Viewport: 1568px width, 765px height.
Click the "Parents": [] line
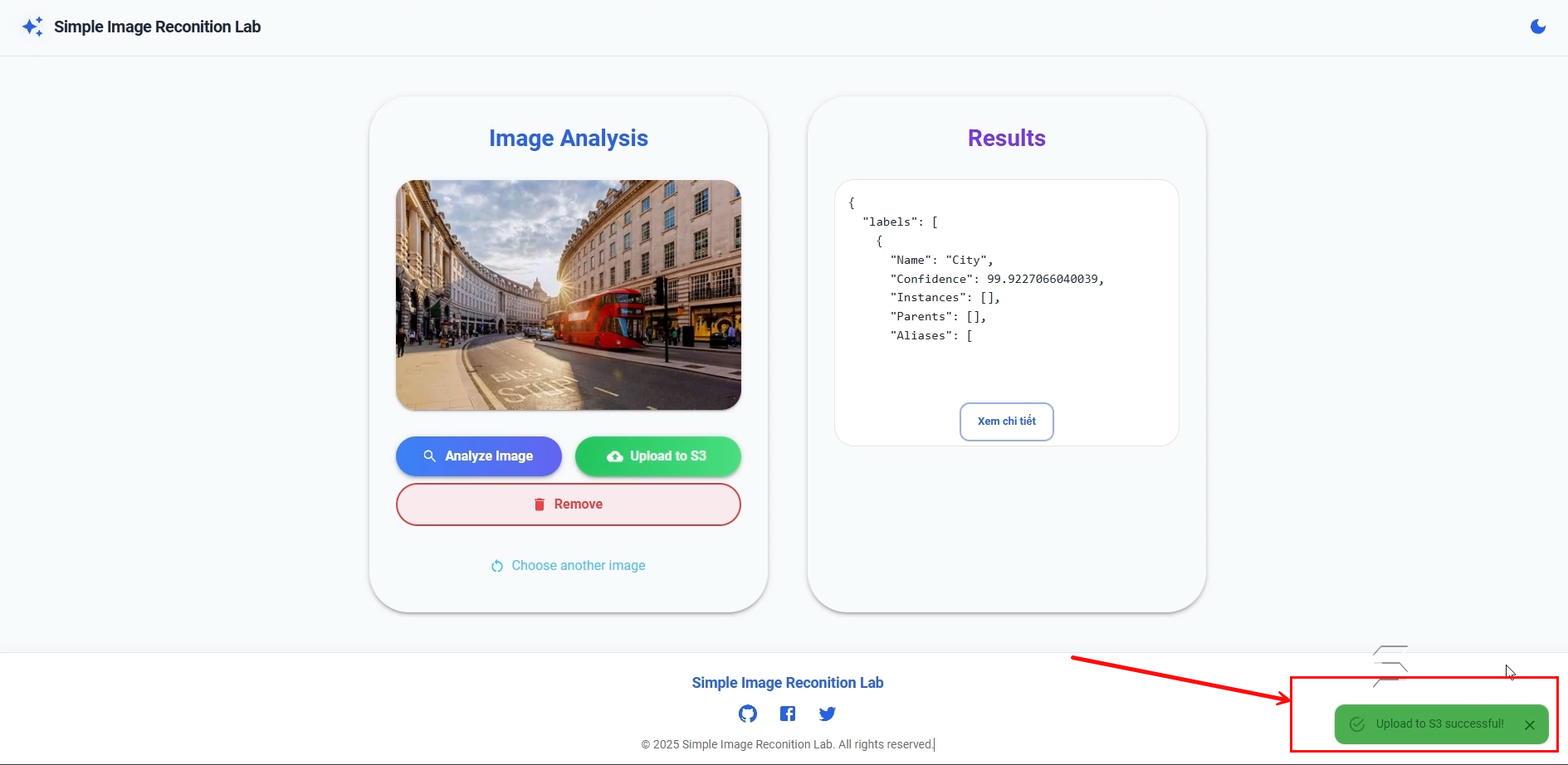point(939,317)
